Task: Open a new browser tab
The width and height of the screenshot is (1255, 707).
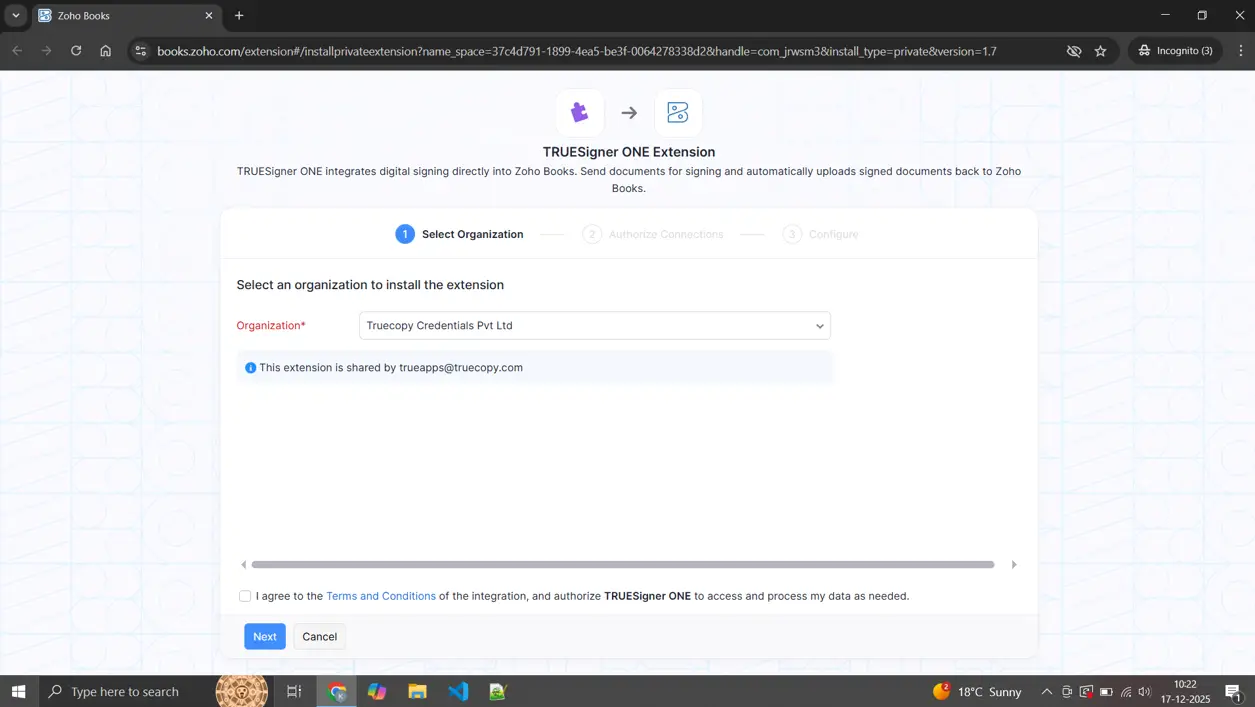Action: tap(239, 16)
